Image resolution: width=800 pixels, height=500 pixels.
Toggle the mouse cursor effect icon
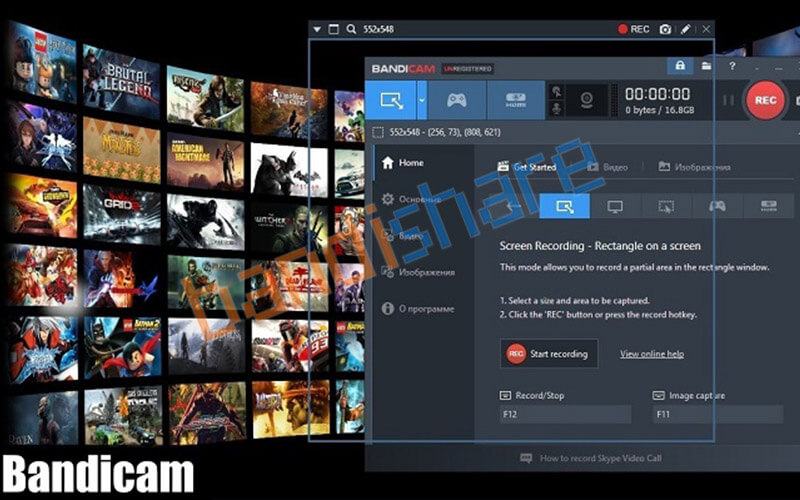pyautogui.click(x=557, y=92)
